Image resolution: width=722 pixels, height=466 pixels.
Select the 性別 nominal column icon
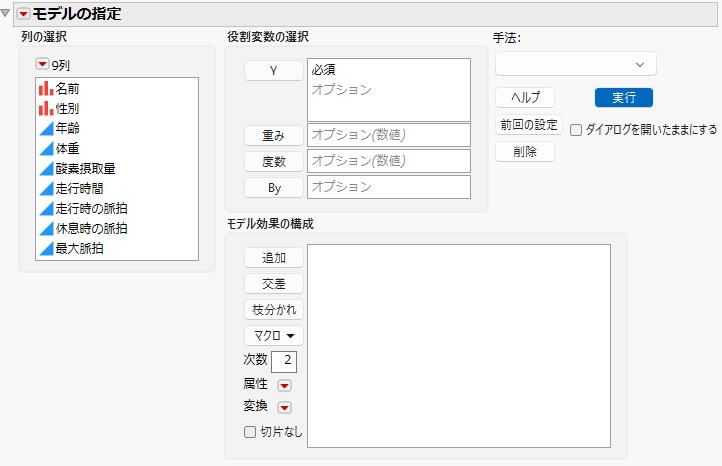click(46, 109)
